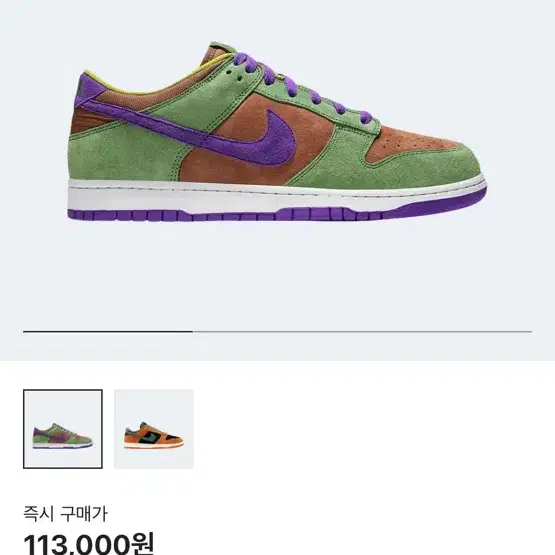Image resolution: width=555 pixels, height=555 pixels.
Task: Open the main sneaker product image
Action: pos(277,132)
